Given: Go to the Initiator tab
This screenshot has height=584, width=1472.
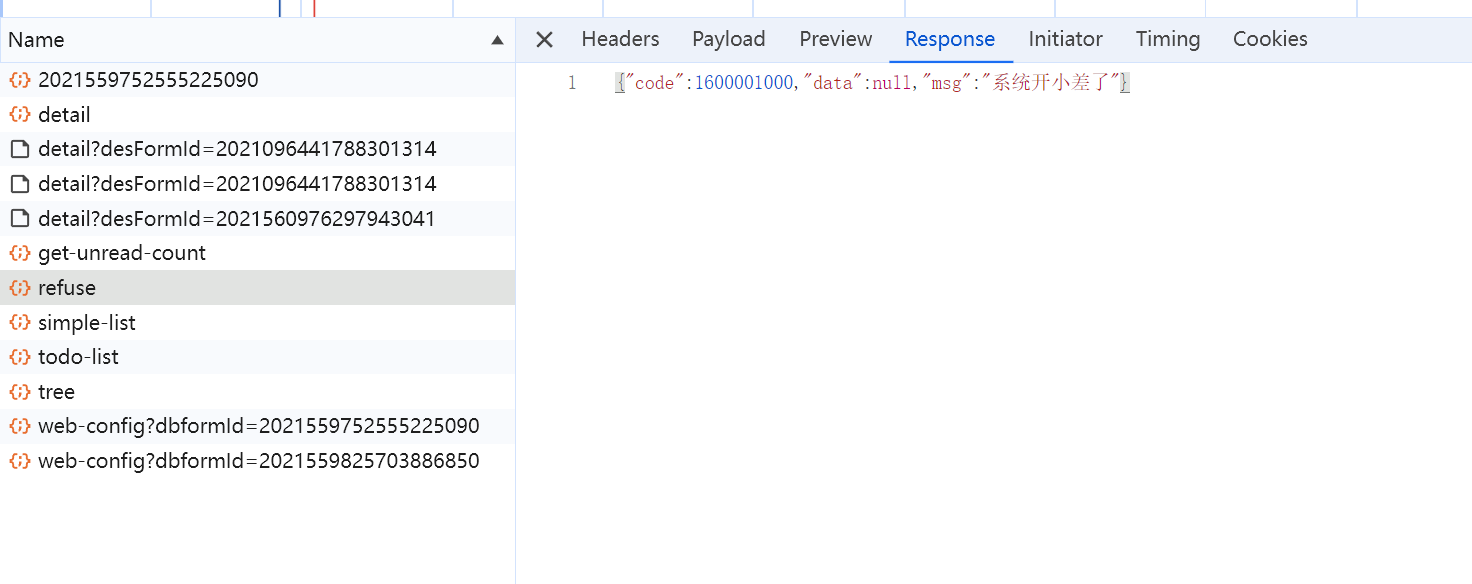Looking at the screenshot, I should [1065, 39].
